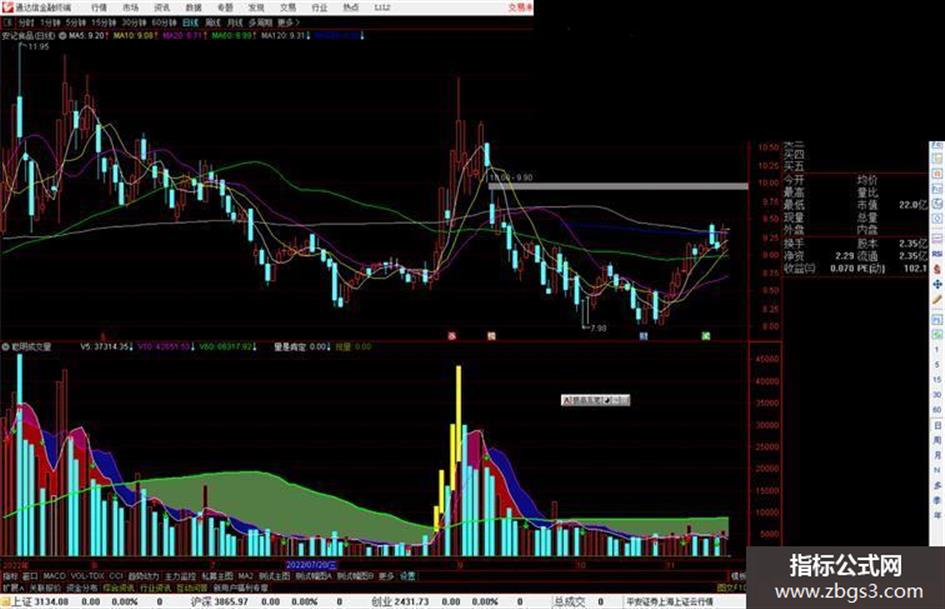Screen dimensions: 945x609
Task: Click the 上证 3134.08 index in status bar
Action: (40, 602)
